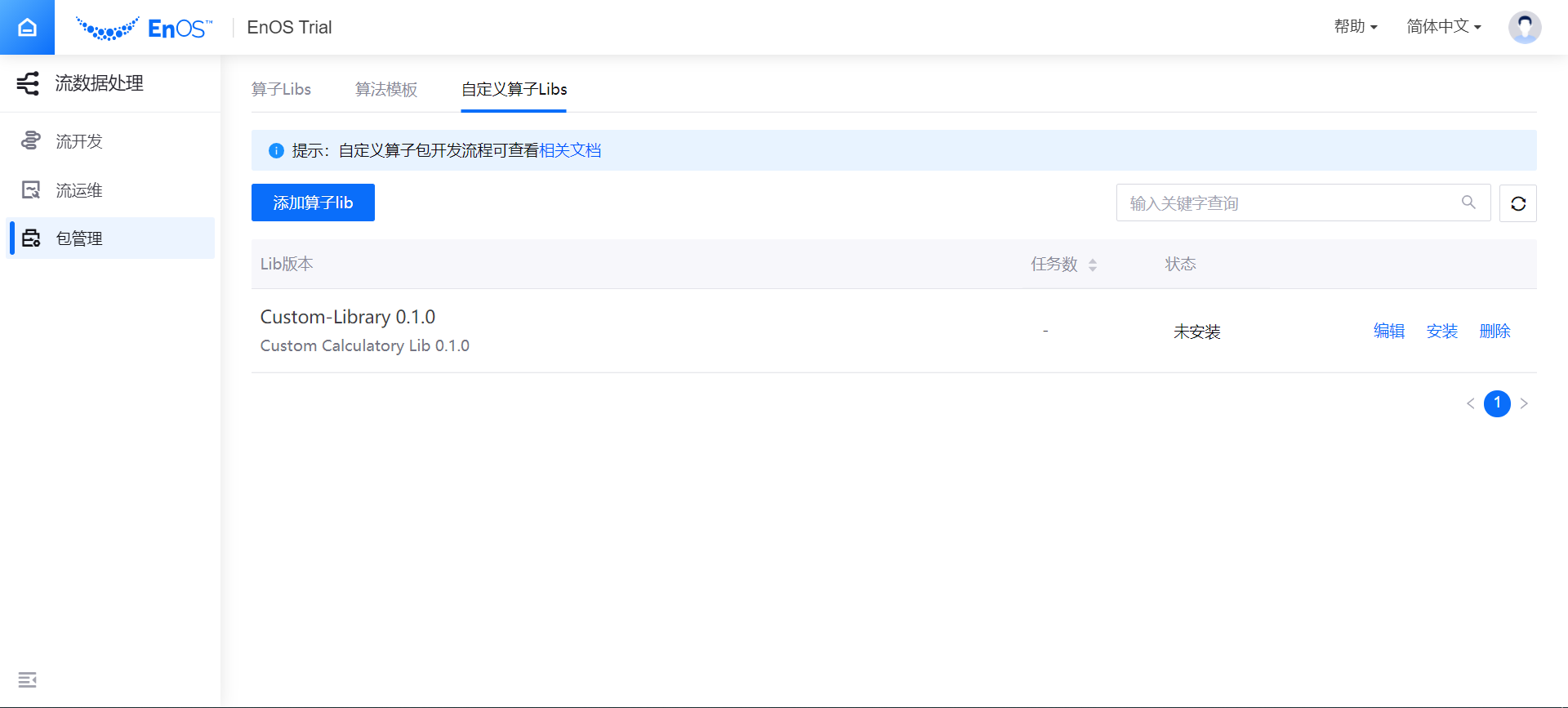
Task: Click the home icon in top-left corner
Action: tap(27, 28)
